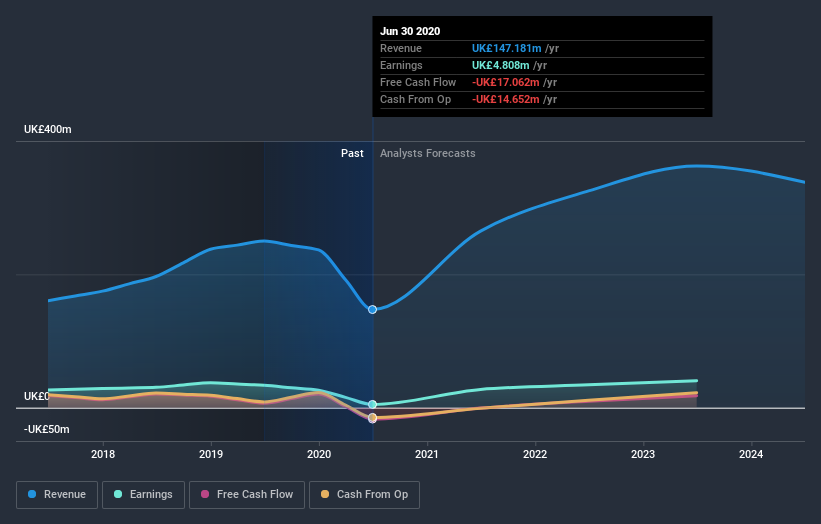Click the blue Revenue data point marker
Screen dimensions: 821x524
tap(372, 309)
